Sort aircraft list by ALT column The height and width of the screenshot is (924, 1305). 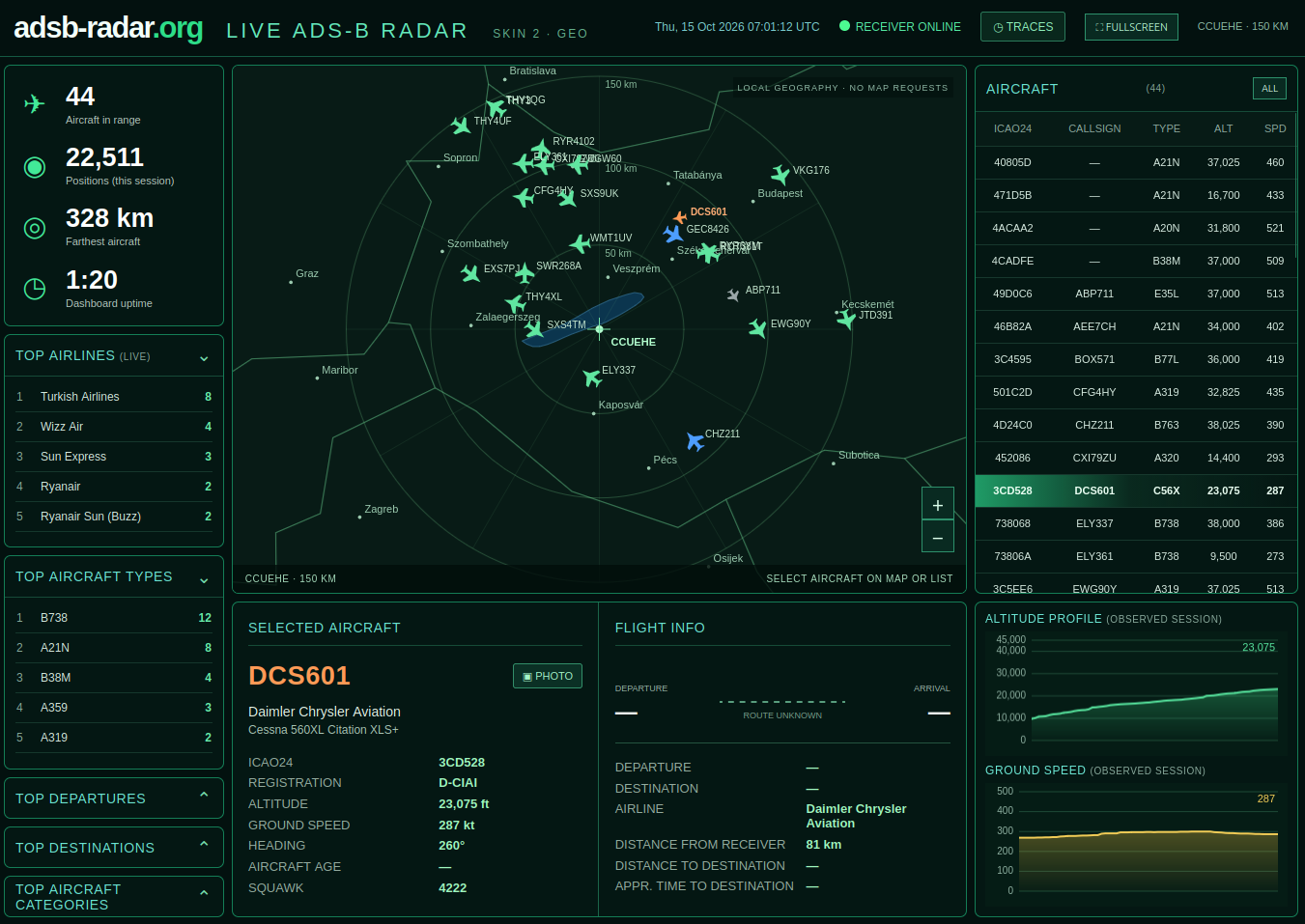(x=1223, y=128)
